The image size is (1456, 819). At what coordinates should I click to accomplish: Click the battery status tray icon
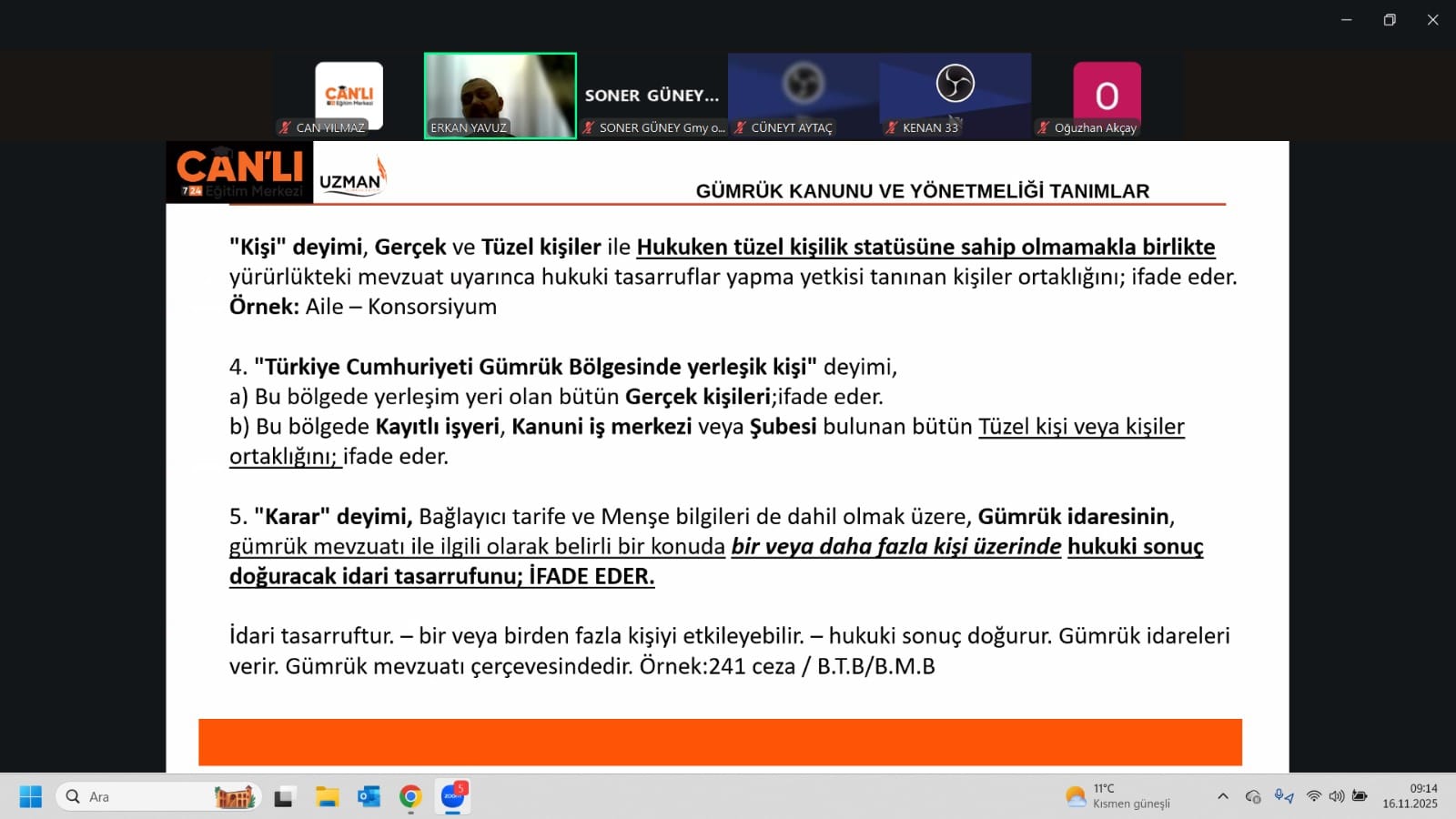coord(1360,796)
